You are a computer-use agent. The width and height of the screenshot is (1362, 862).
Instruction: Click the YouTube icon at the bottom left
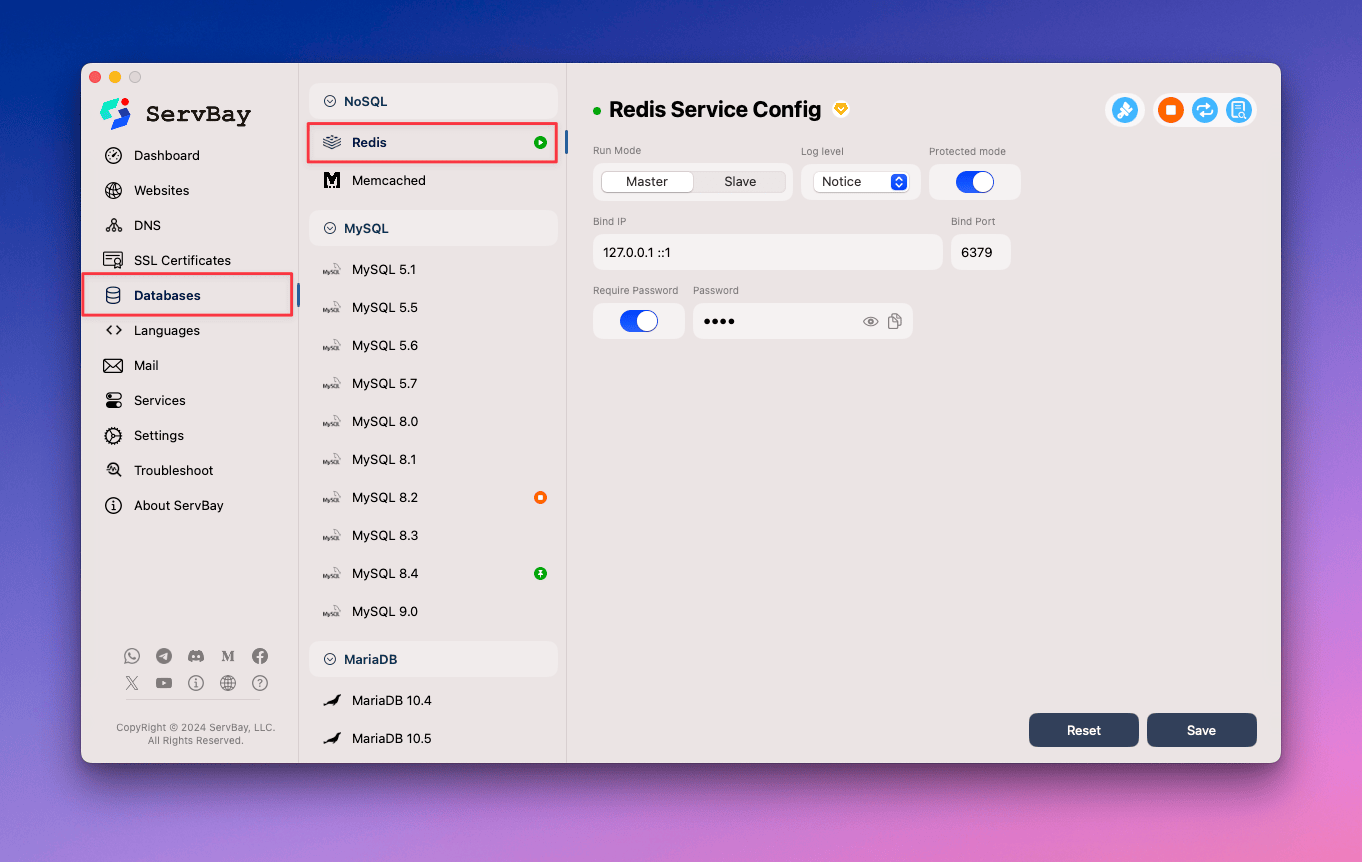[164, 683]
